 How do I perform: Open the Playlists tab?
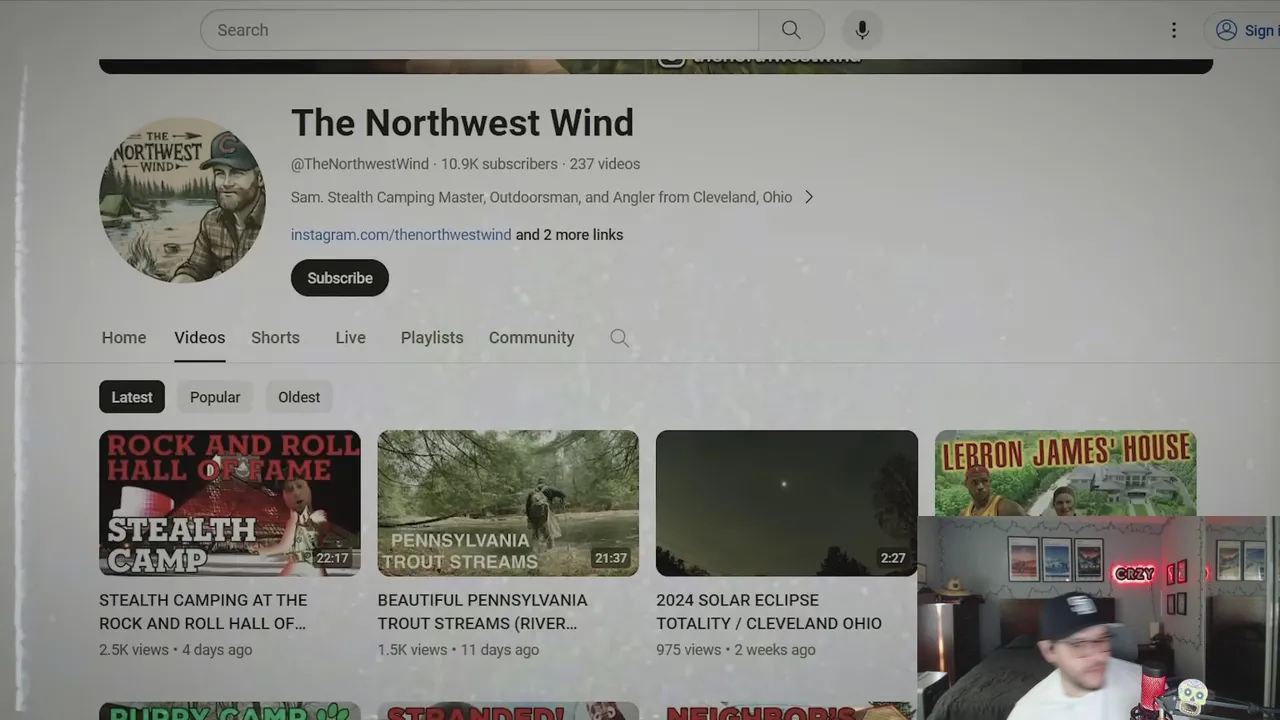point(432,338)
